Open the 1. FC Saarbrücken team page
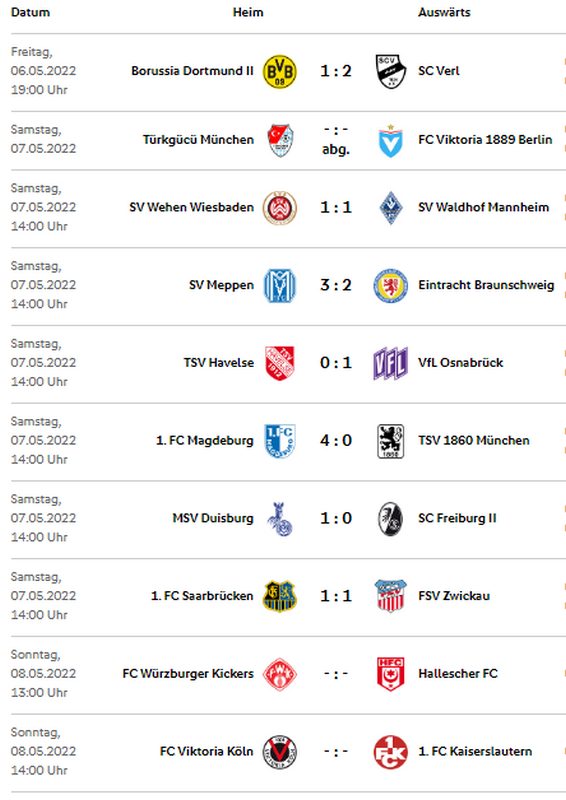Screen dimensions: 566x800 pyautogui.click(x=202, y=596)
